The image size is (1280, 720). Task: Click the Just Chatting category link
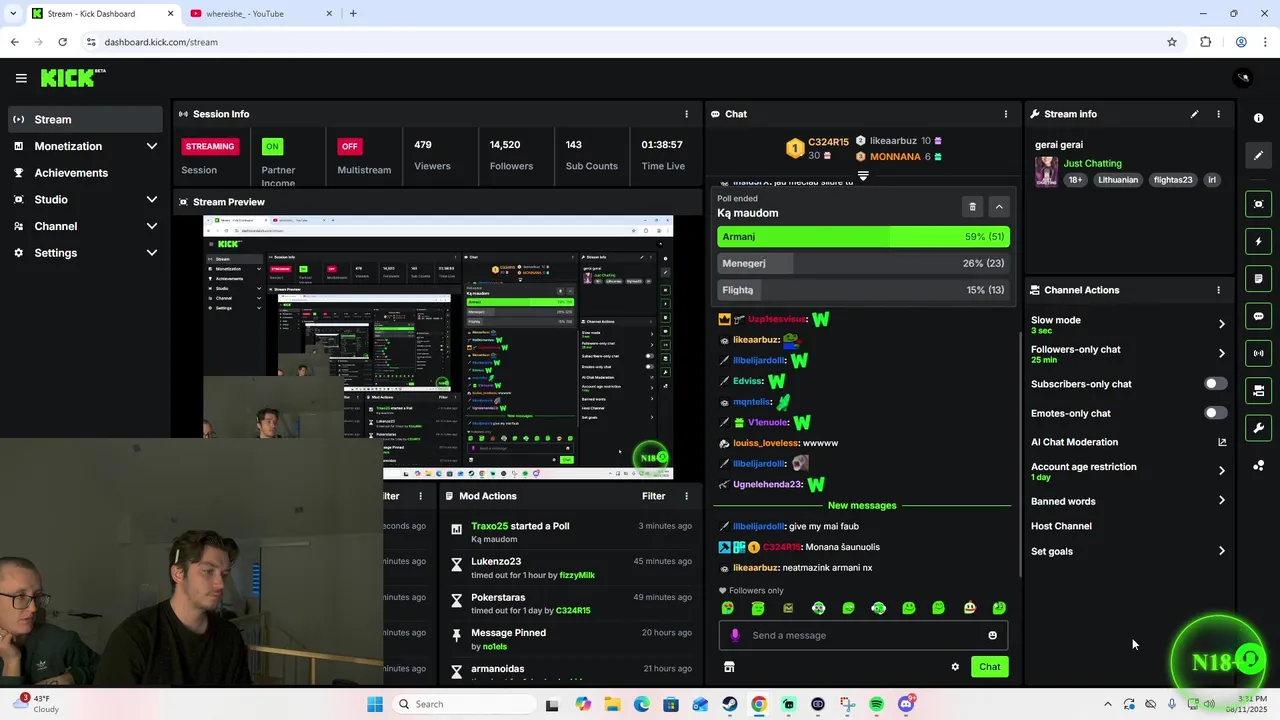tap(1092, 163)
